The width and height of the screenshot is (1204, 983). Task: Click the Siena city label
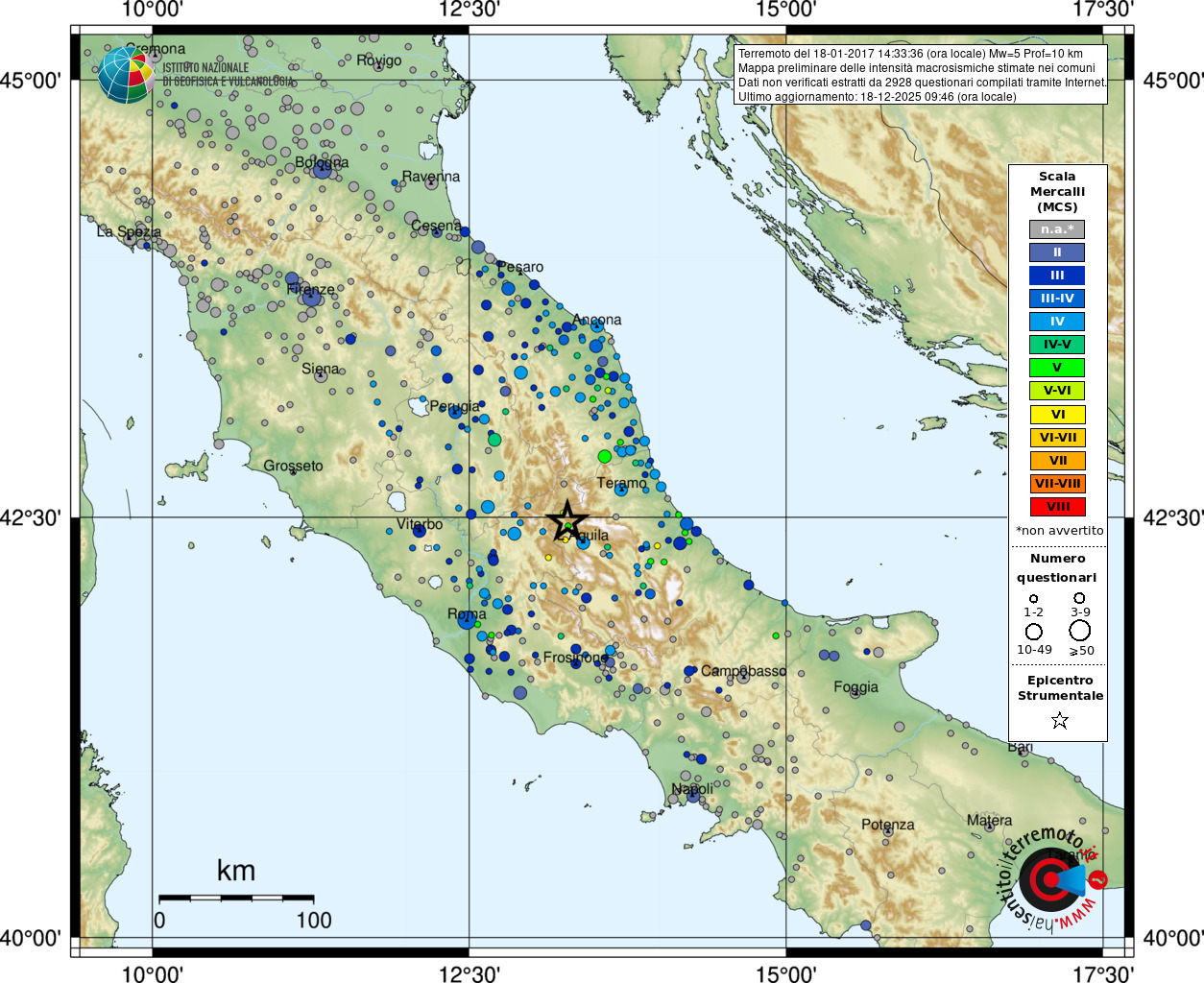point(320,369)
